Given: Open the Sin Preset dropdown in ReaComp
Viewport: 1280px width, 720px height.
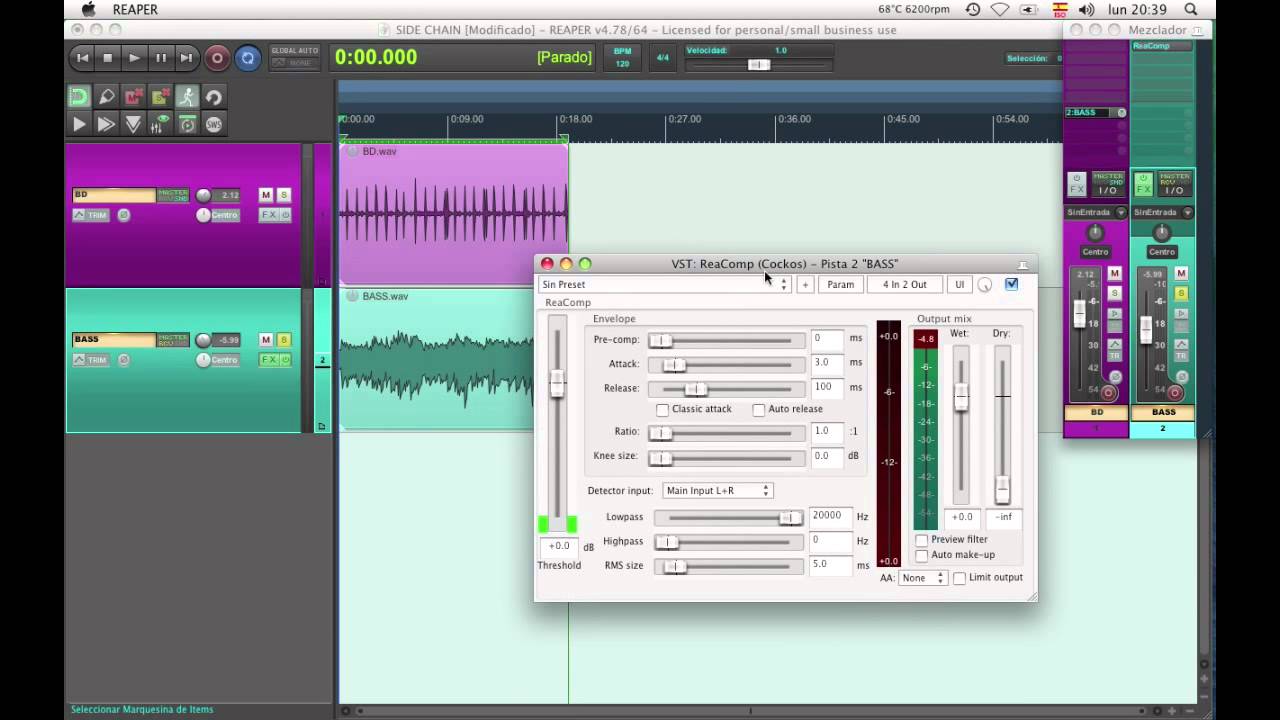Looking at the screenshot, I should [x=665, y=285].
